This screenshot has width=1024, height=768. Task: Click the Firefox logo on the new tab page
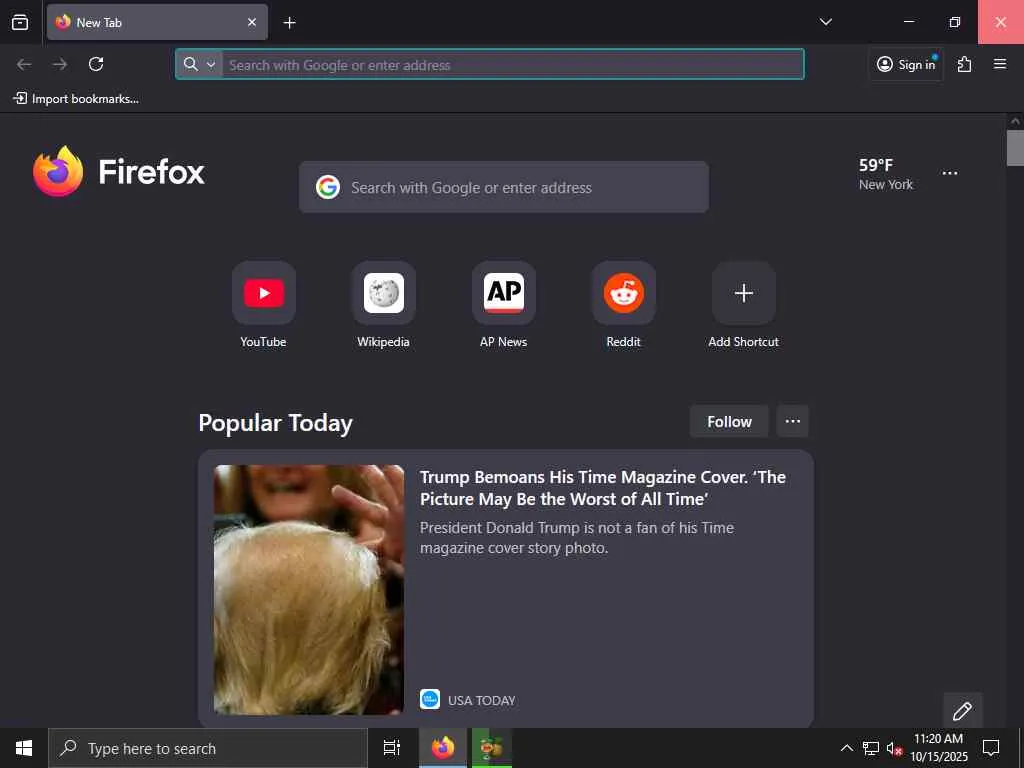point(120,172)
